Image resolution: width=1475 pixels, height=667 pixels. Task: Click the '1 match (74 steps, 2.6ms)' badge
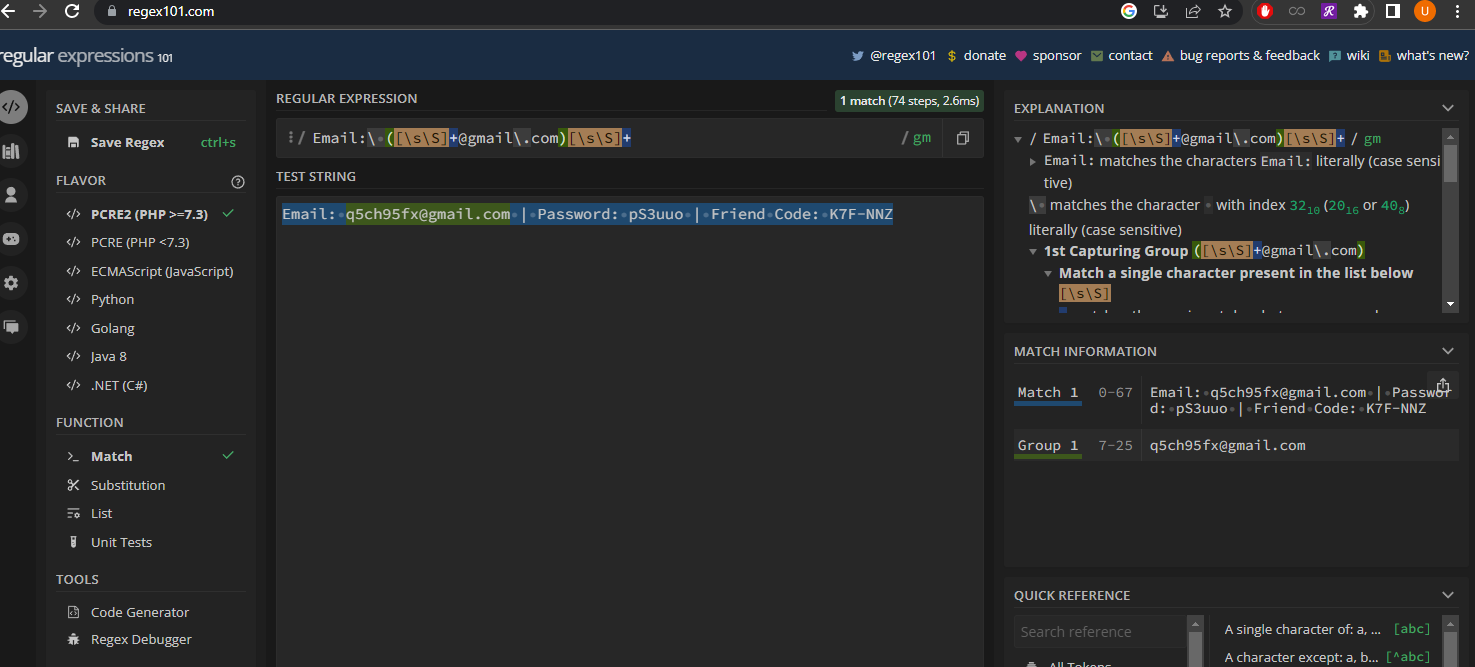point(909,101)
